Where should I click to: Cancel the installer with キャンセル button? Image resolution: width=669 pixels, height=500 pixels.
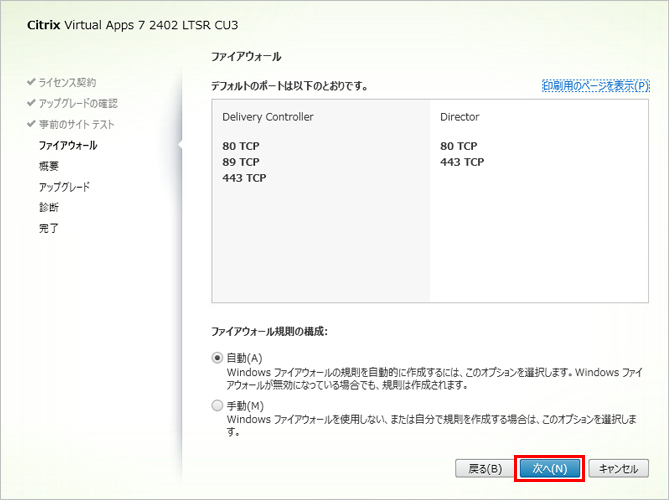619,468
